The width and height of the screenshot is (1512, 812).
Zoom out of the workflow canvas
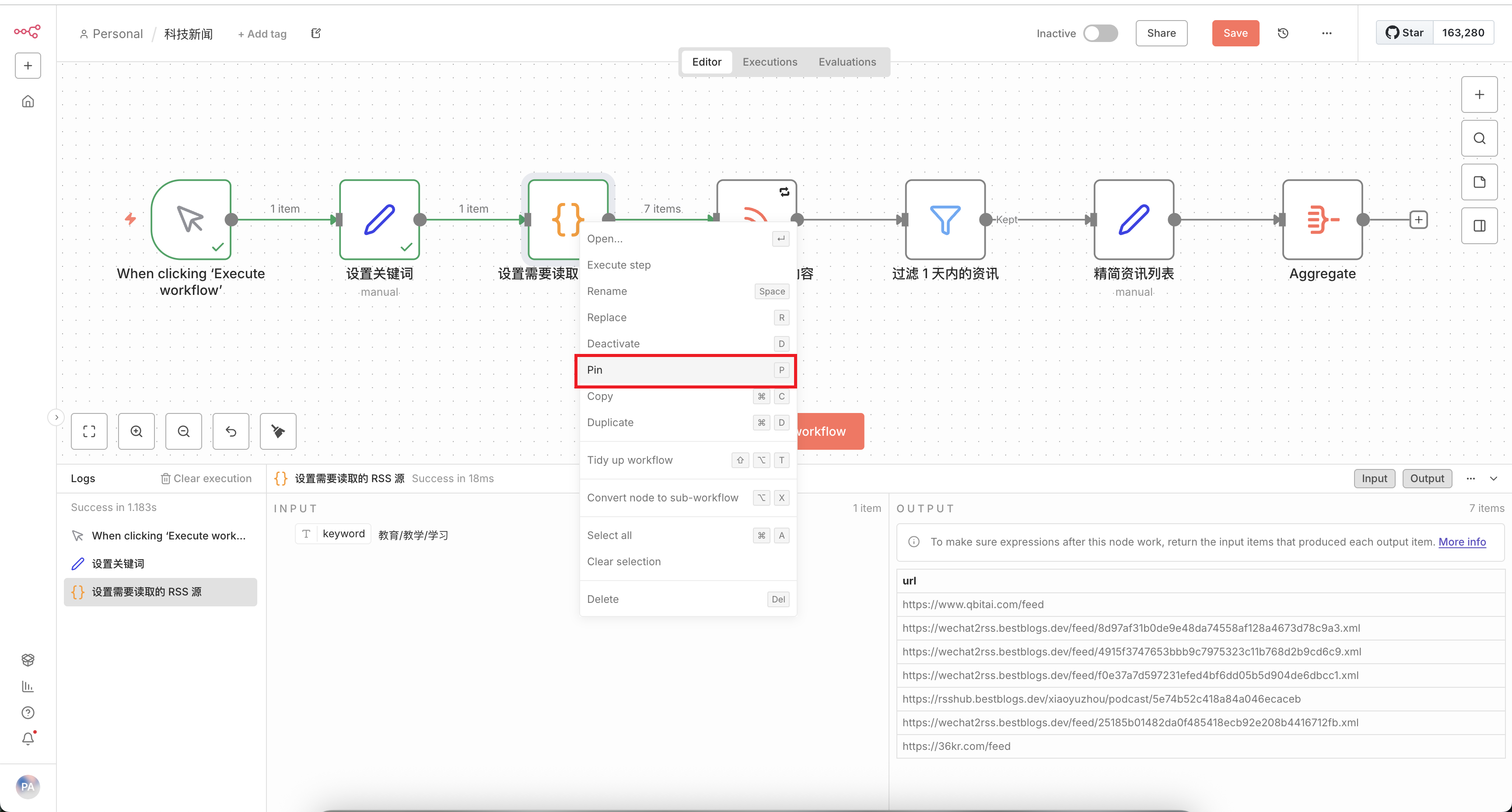(184, 431)
